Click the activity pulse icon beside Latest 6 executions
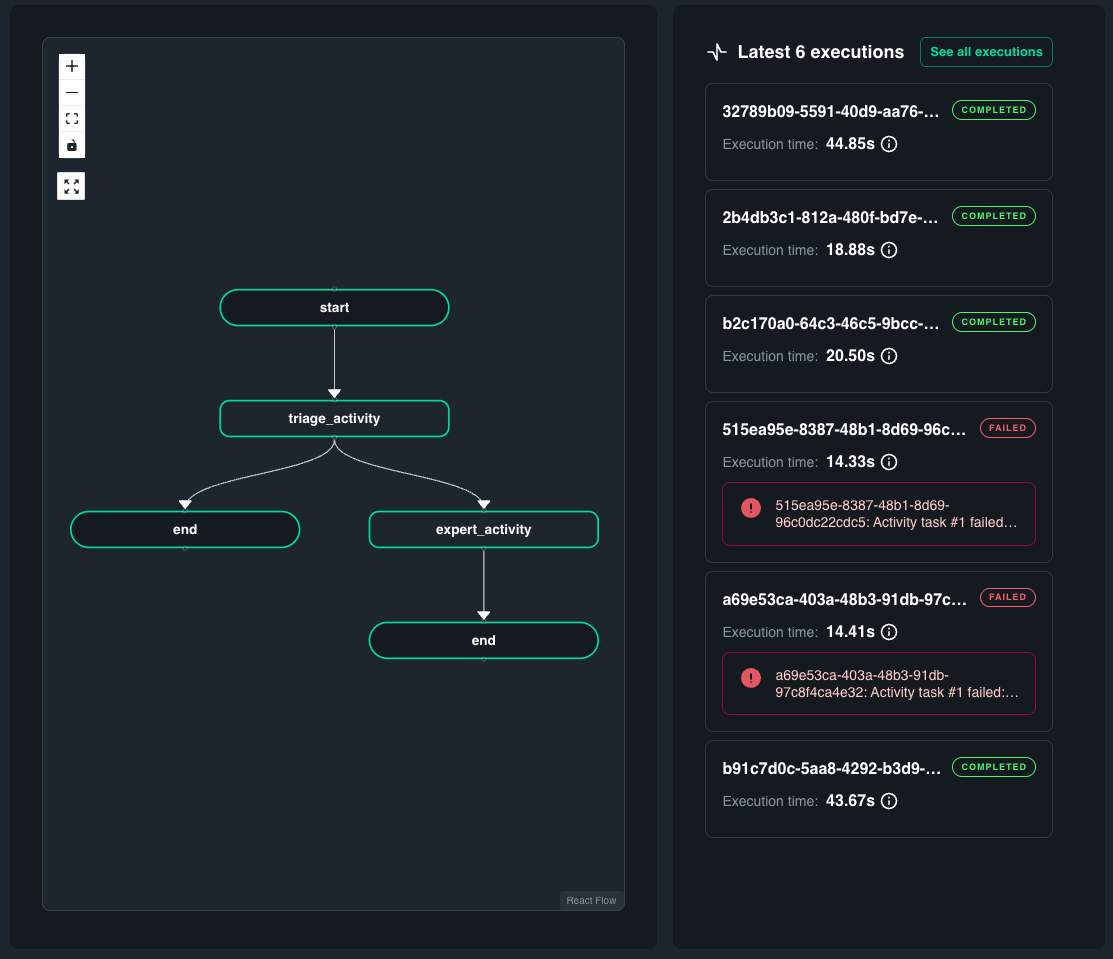1113x959 pixels. pyautogui.click(x=716, y=51)
